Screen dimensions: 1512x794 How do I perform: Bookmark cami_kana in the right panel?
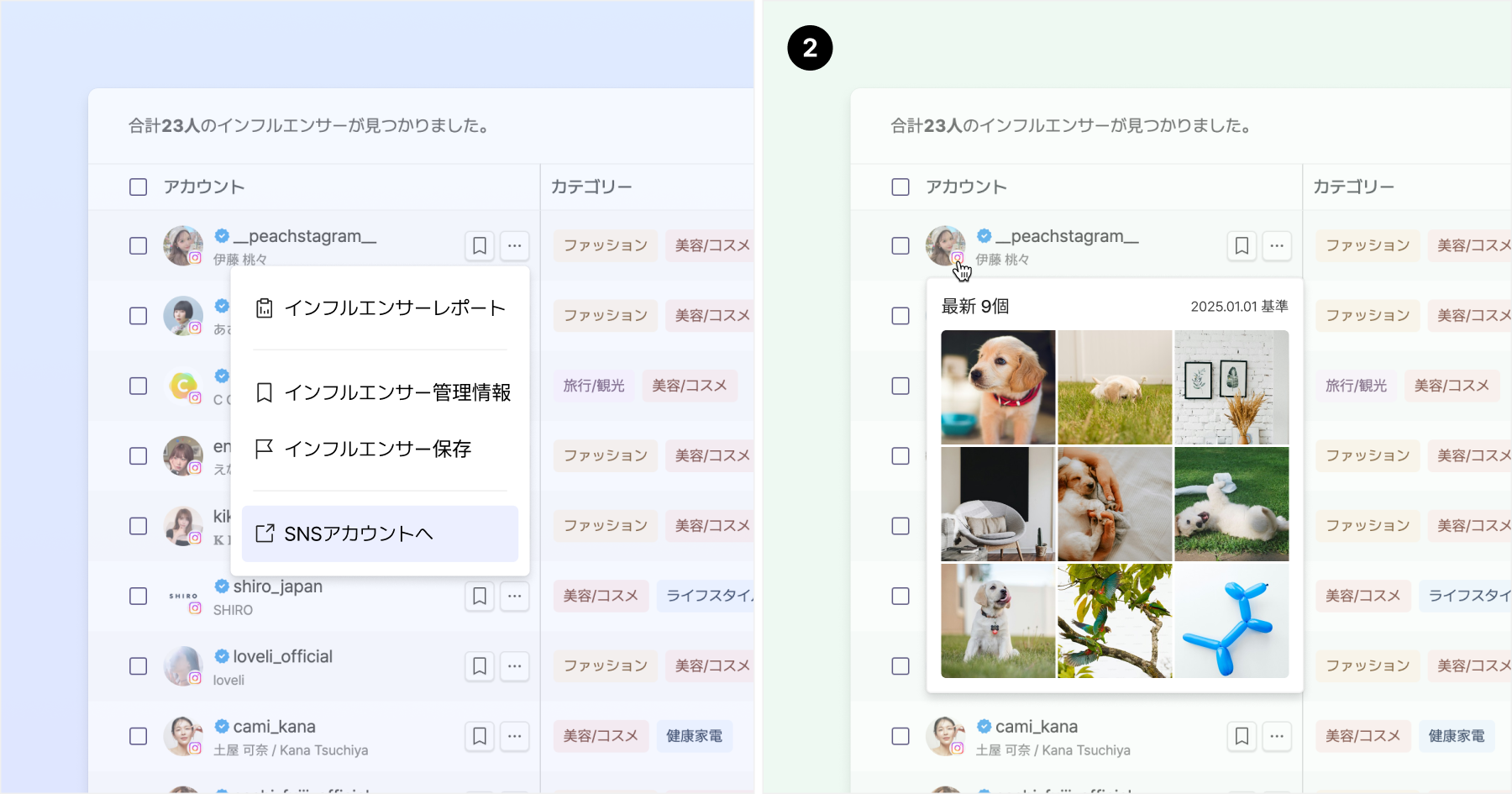click(x=1242, y=736)
